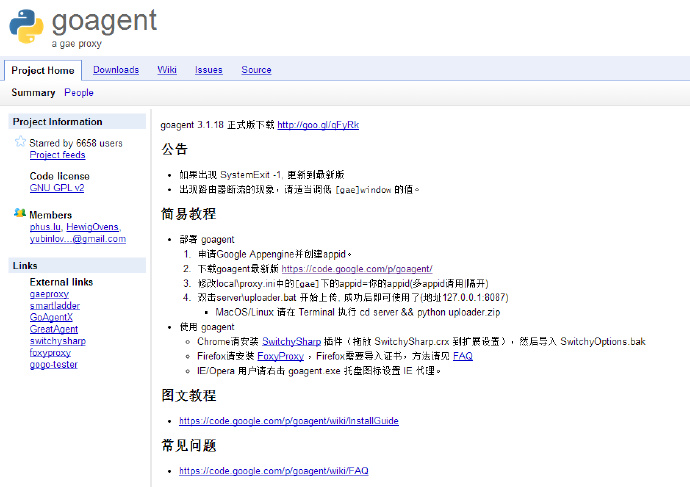Open the code.google.com/p/goagent/ link
690x487 pixels.
click(357, 269)
